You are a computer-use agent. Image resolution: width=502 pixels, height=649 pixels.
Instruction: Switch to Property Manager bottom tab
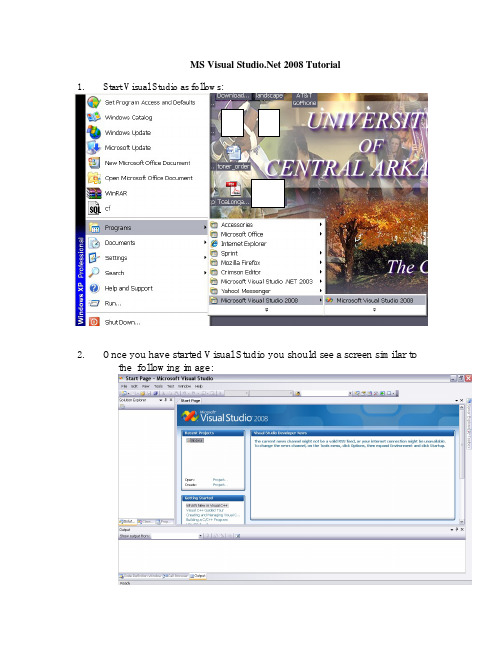pos(164,522)
